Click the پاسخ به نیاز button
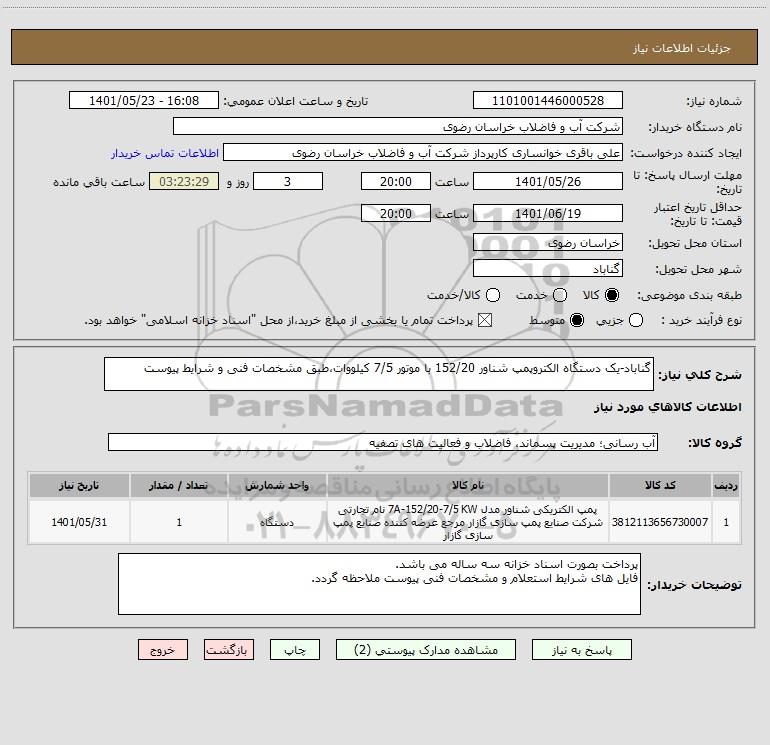Viewport: 770px width, 745px height. [582, 650]
